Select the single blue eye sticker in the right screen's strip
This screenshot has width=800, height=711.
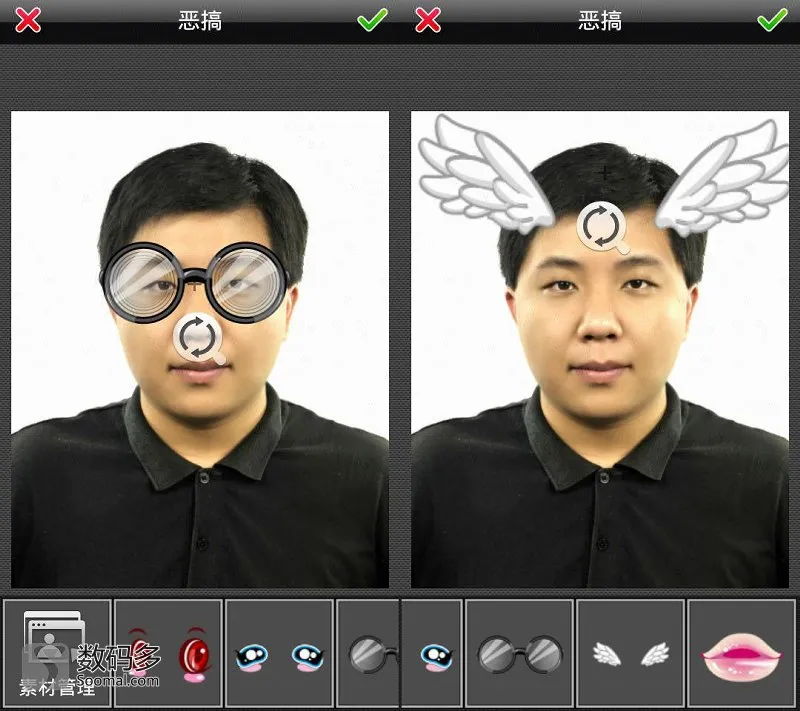pos(432,654)
